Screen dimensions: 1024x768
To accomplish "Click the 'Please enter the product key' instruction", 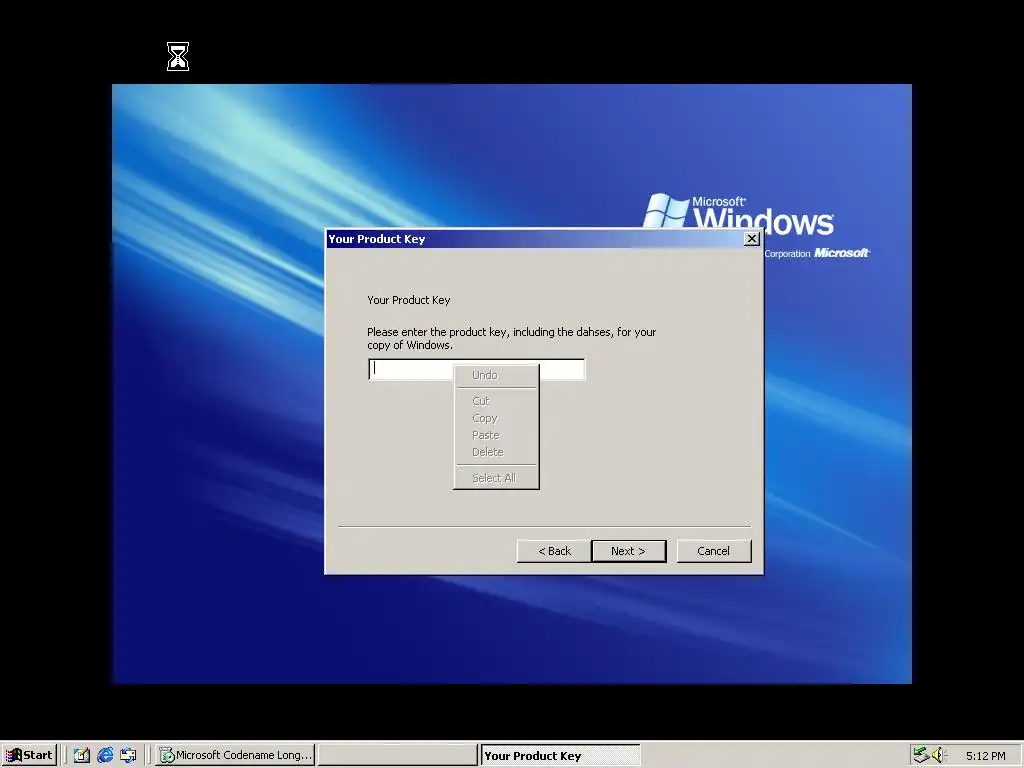I will (x=511, y=338).
